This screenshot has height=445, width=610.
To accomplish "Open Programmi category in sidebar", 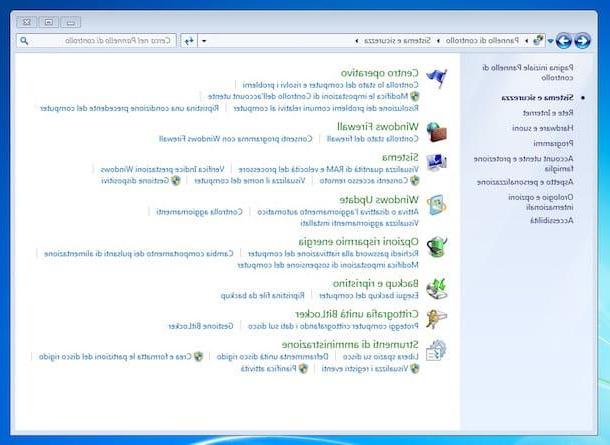I will (x=553, y=144).
